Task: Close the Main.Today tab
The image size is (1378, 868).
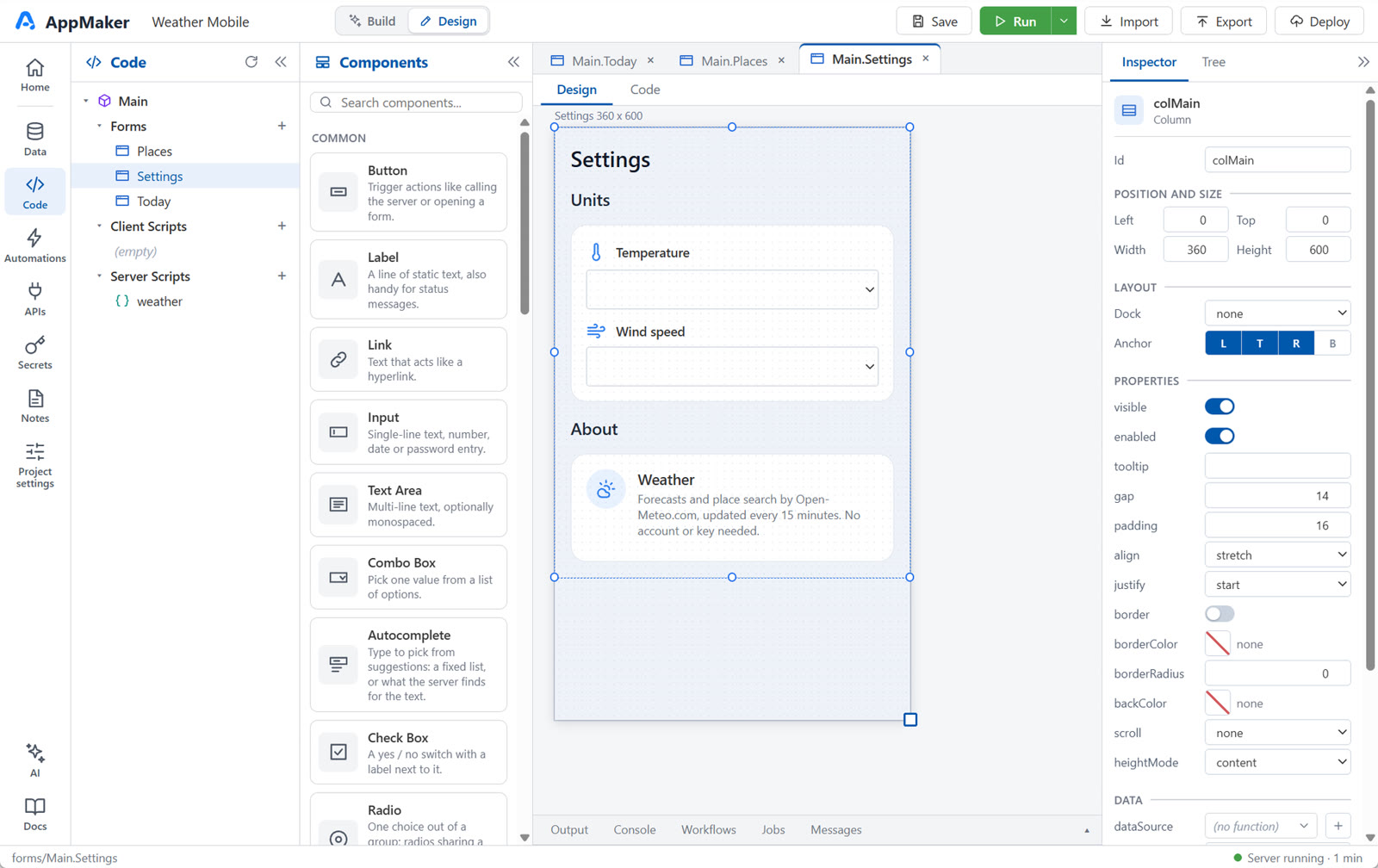Action: pos(650,60)
